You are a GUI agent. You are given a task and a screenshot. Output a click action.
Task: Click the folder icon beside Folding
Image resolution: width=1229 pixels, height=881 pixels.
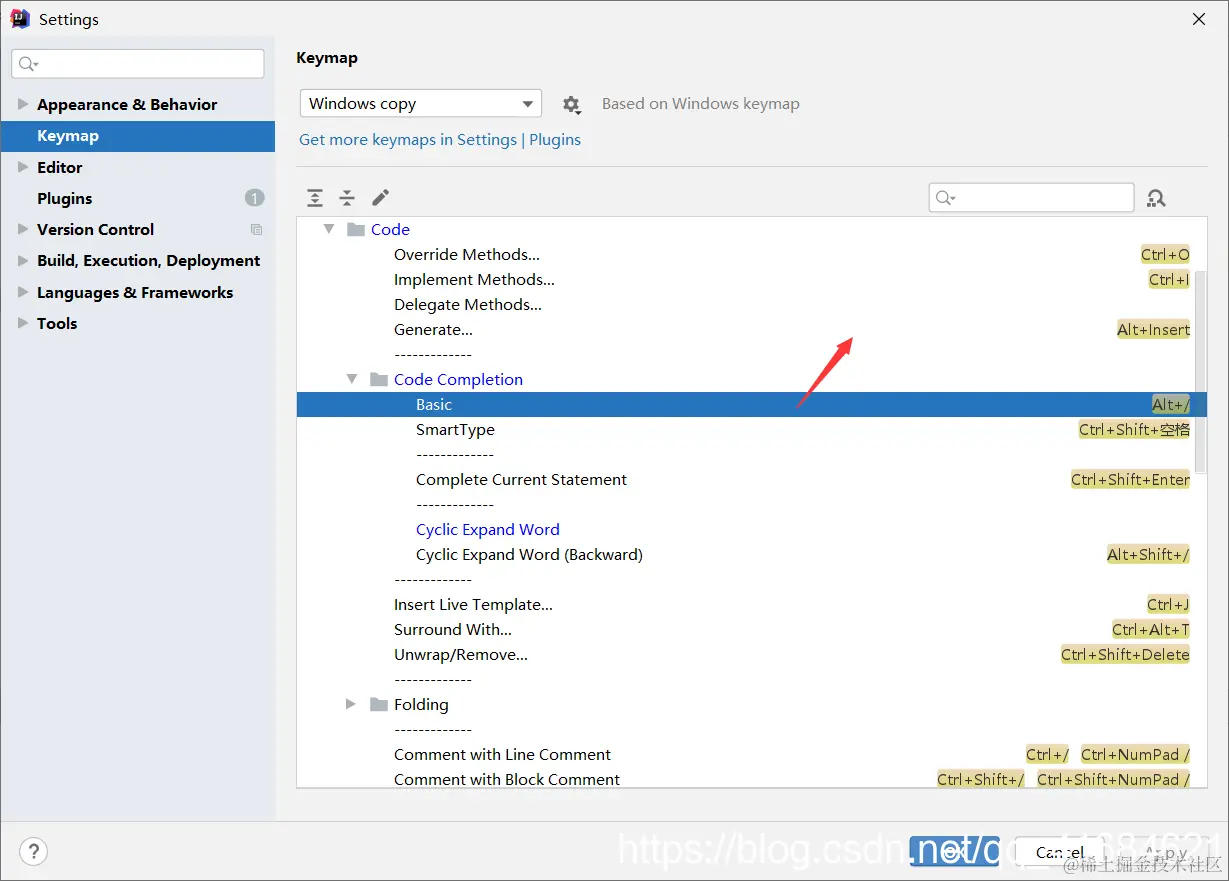[379, 704]
